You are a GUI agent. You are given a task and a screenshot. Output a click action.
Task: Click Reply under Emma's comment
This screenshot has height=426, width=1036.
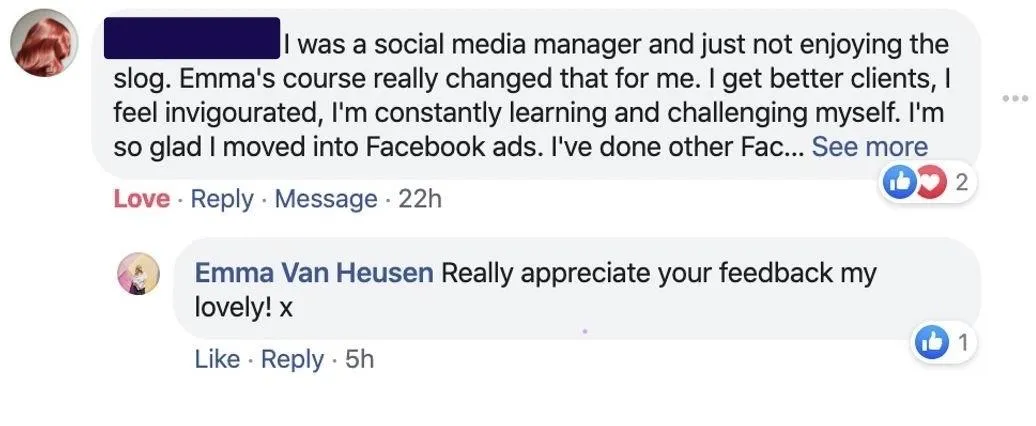pos(292,359)
